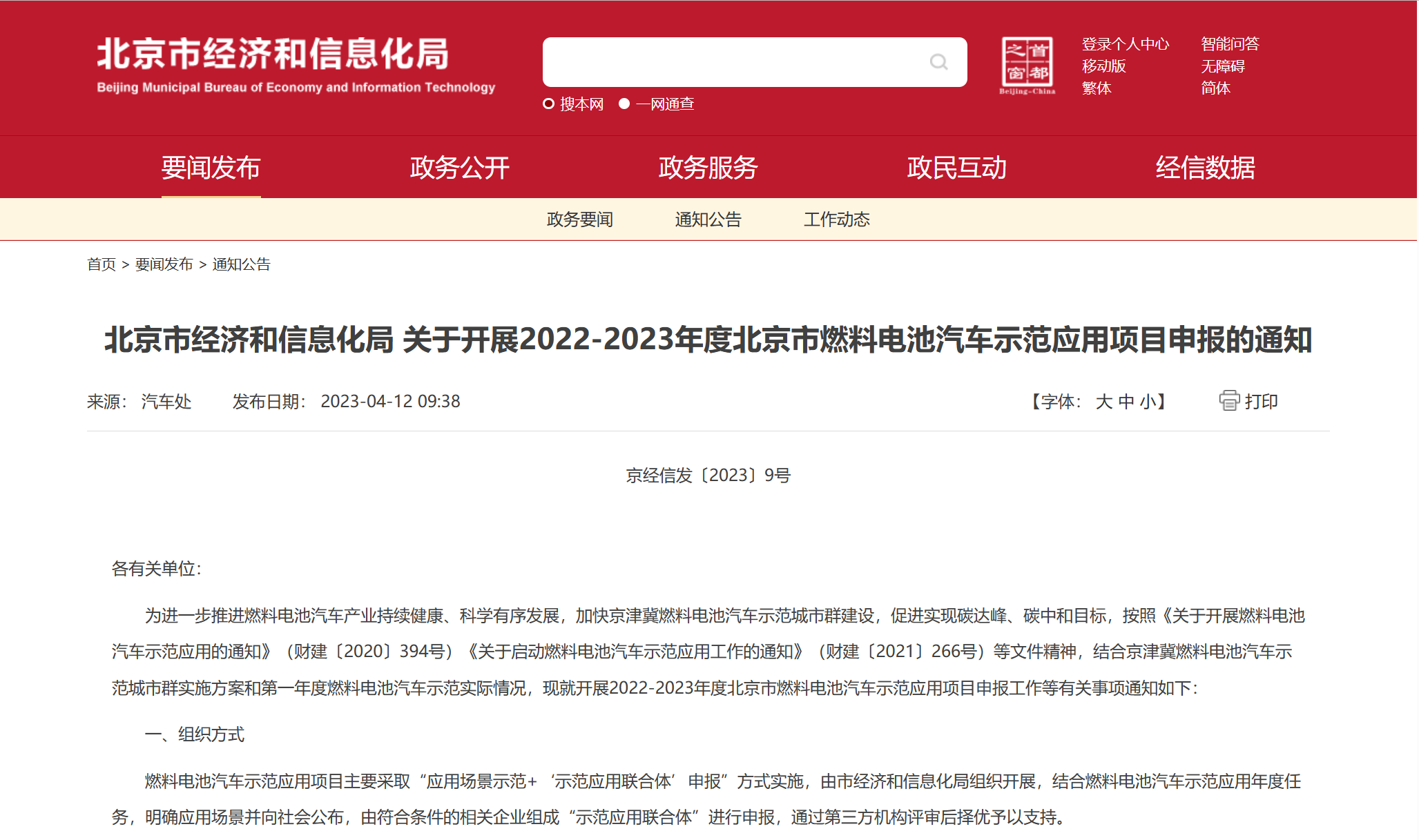1419x840 pixels.
Task: Click 通知公告 in the breadcrumb
Action: tap(242, 264)
